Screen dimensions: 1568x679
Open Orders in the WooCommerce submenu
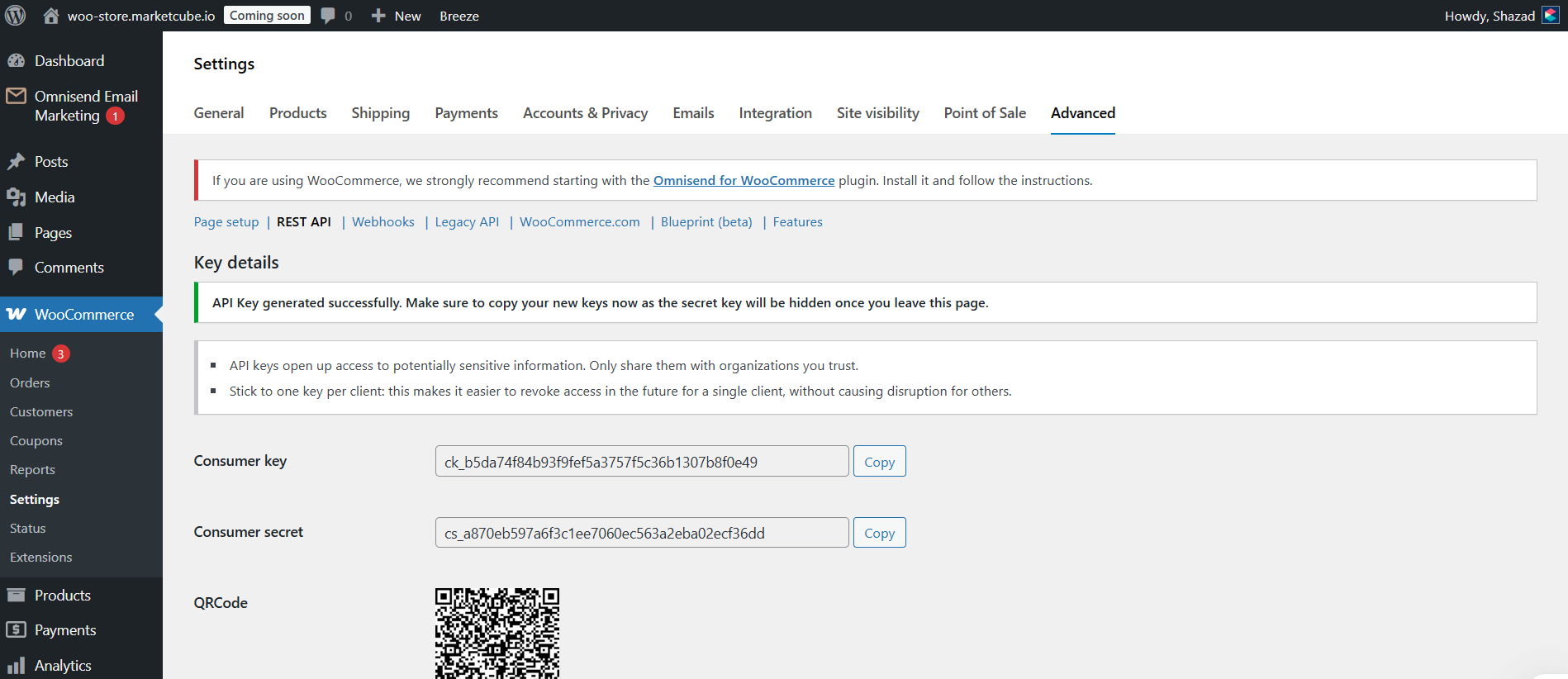[30, 383]
